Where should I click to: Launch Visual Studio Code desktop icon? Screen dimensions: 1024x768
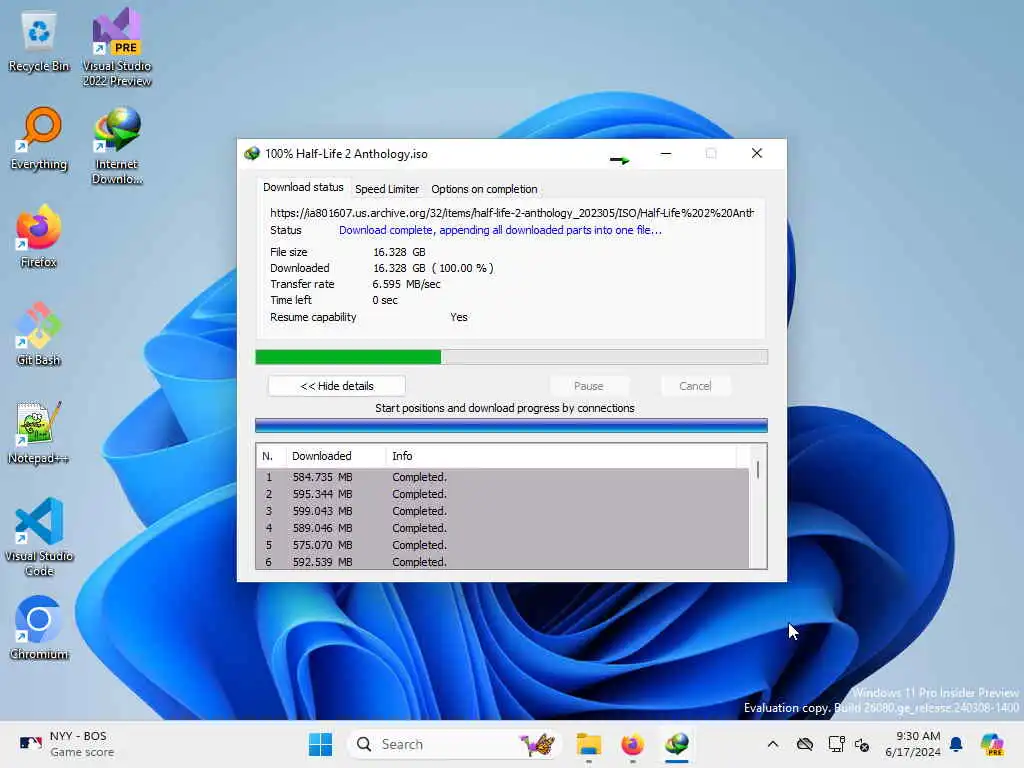tap(39, 537)
